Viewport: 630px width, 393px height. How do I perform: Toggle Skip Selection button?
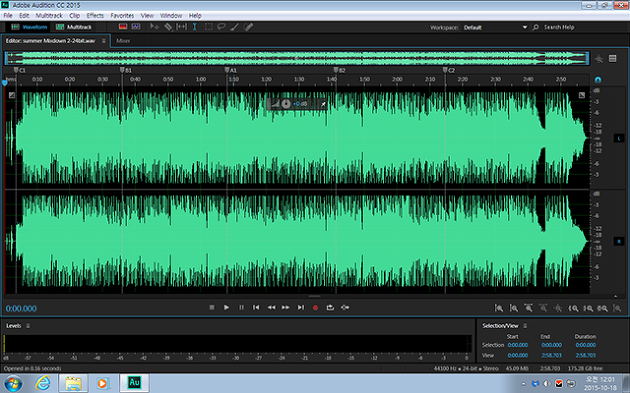(345, 307)
